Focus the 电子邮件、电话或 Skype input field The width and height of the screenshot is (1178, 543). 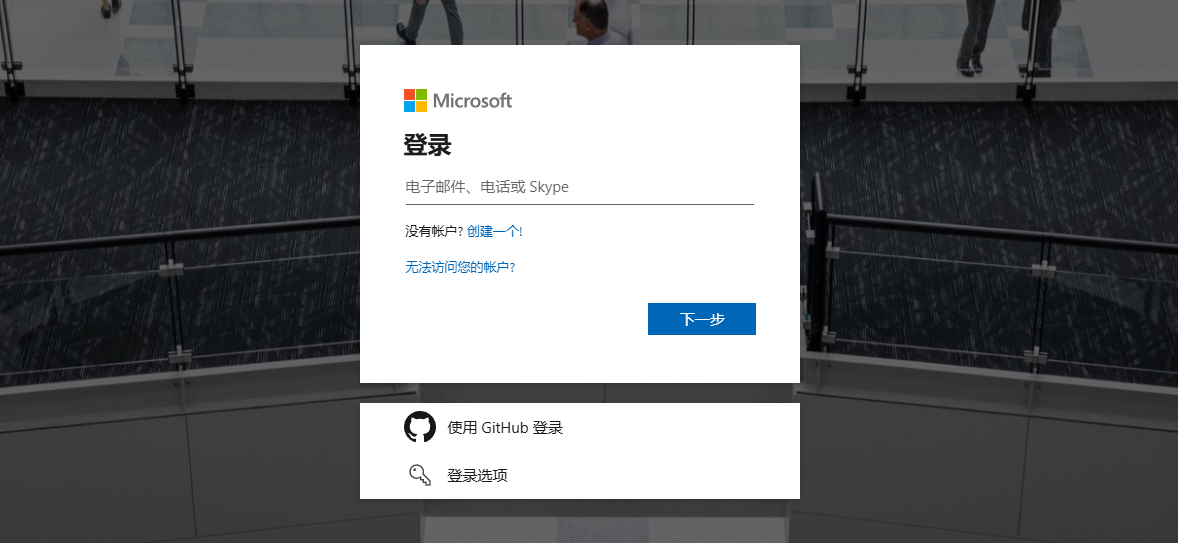pos(579,187)
